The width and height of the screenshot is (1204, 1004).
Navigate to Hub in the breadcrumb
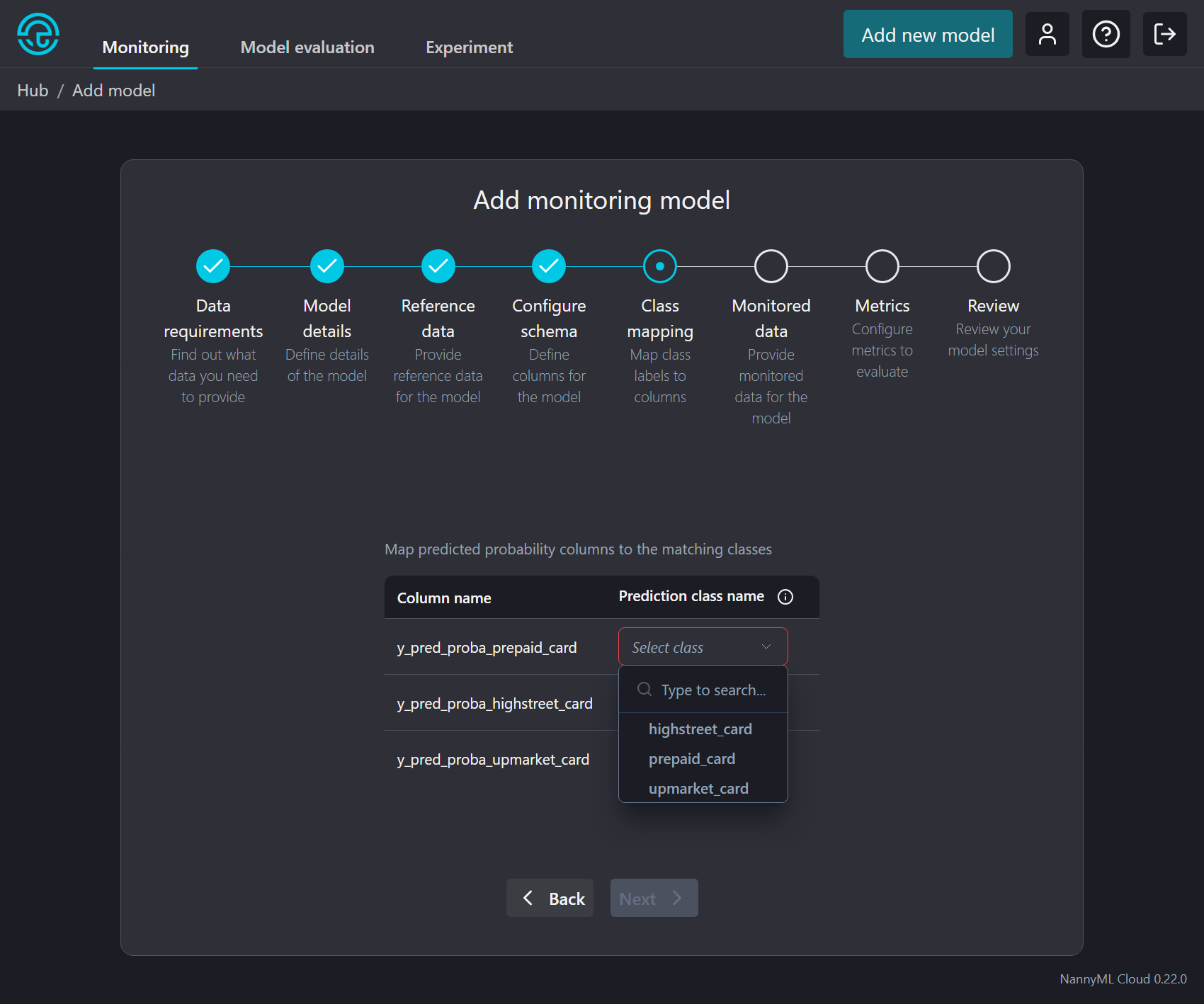pos(33,91)
